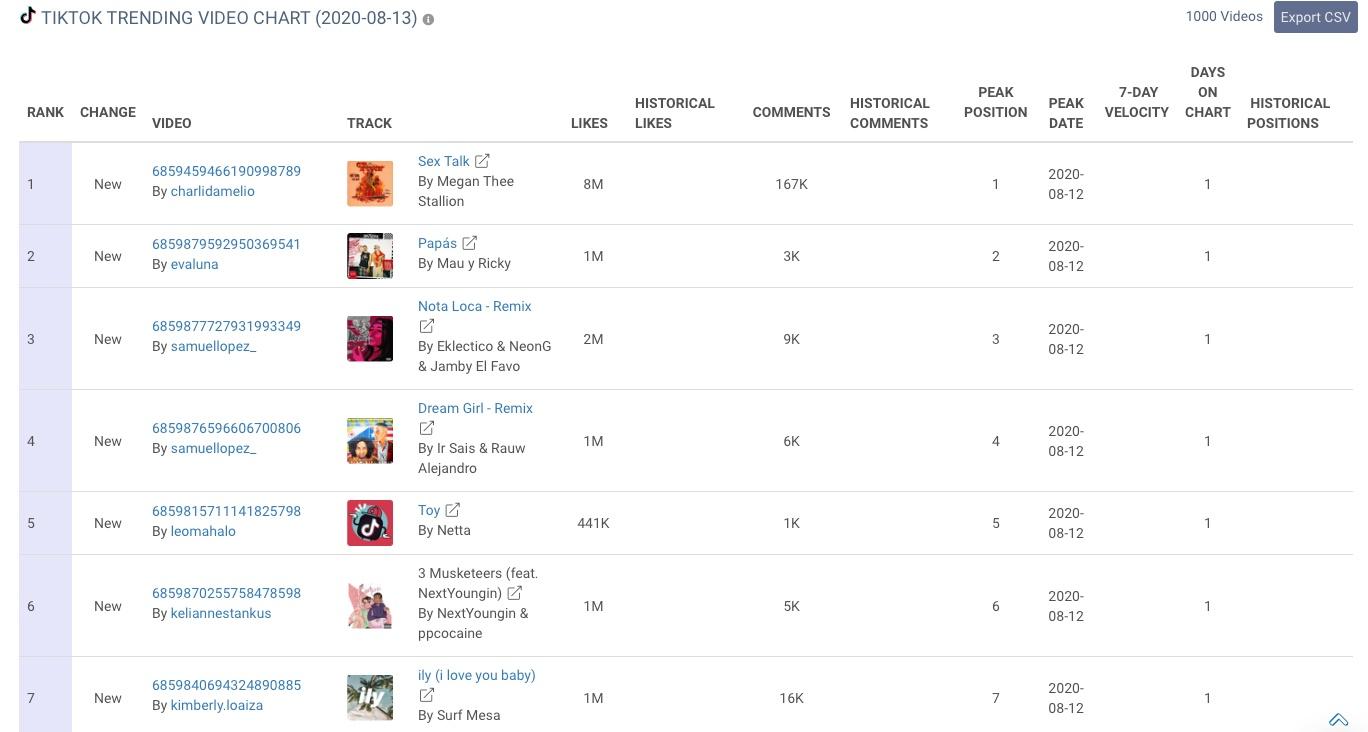Screen dimensions: 1368x732
Task: Open the evaluna creator profile link
Action: click(194, 264)
